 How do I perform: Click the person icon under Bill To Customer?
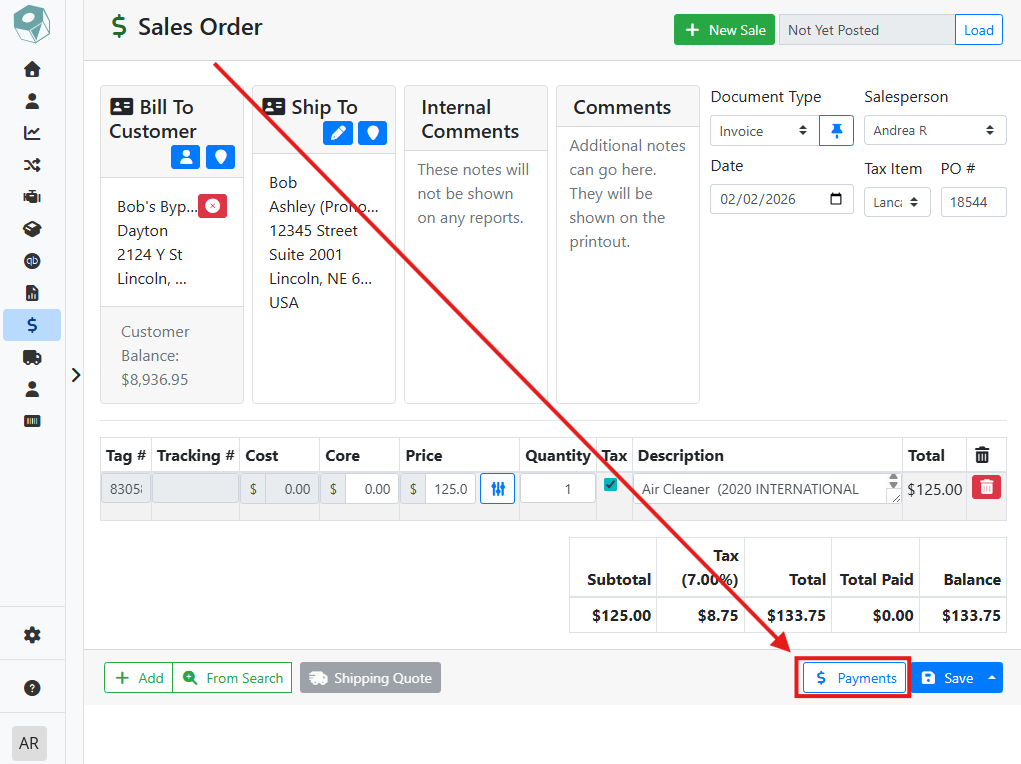(x=185, y=157)
